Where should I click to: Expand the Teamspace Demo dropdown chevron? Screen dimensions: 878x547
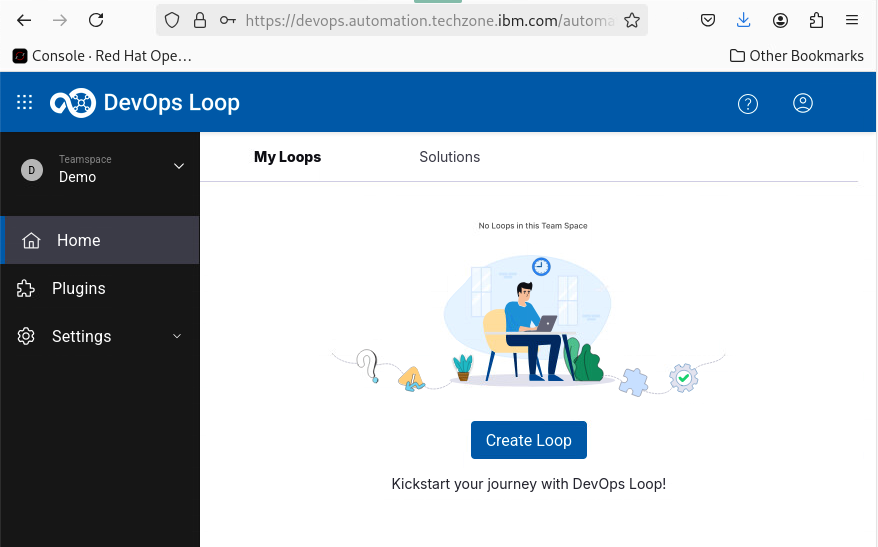[x=179, y=166]
